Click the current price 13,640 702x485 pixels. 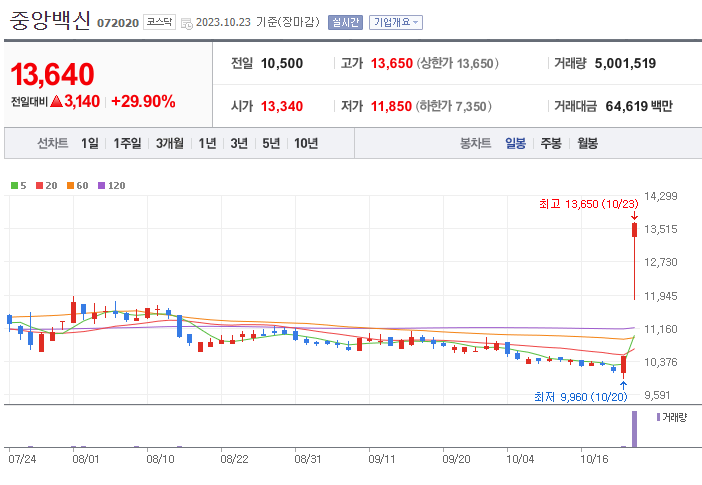52,74
